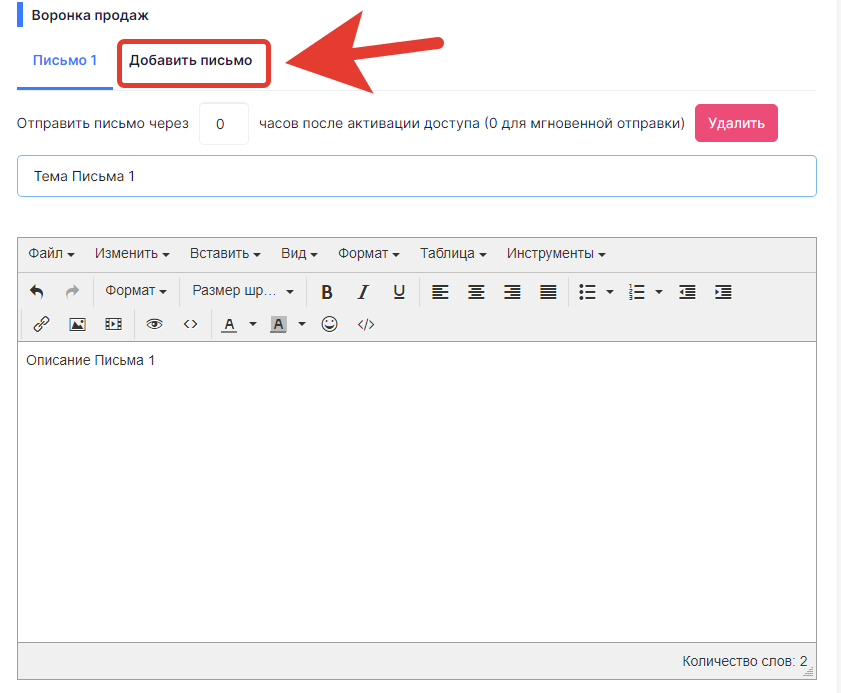Expand the numbered list style arrow
This screenshot has width=841, height=693.
[x=659, y=292]
